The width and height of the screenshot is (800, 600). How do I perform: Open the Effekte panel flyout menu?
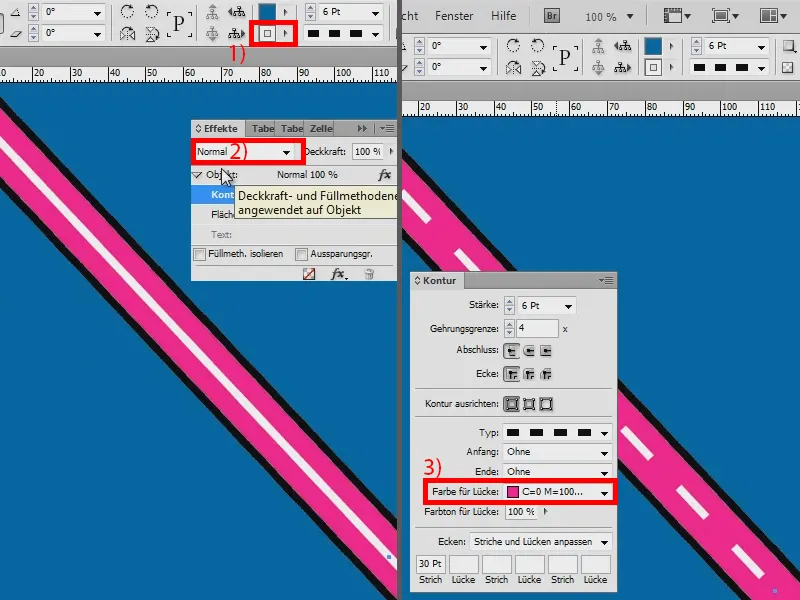pos(387,129)
